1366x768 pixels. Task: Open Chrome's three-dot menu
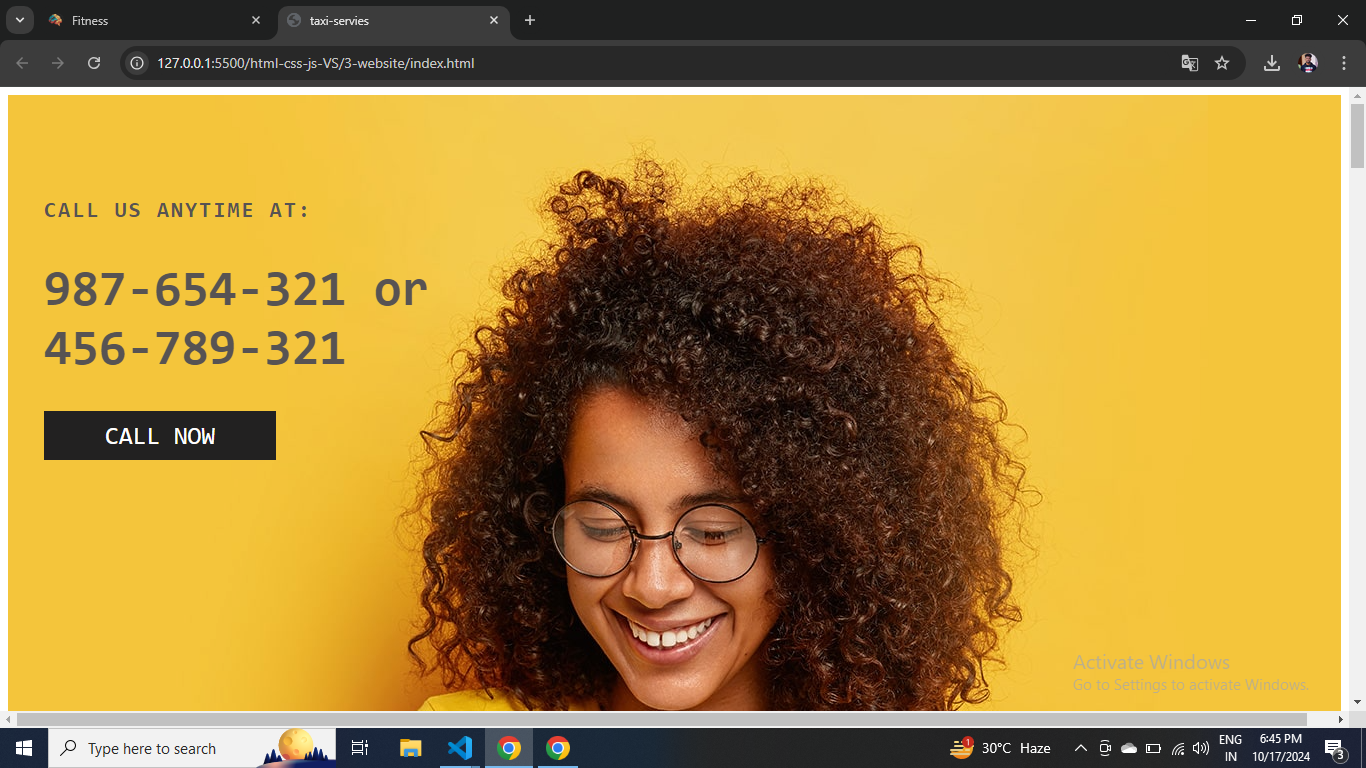1344,63
